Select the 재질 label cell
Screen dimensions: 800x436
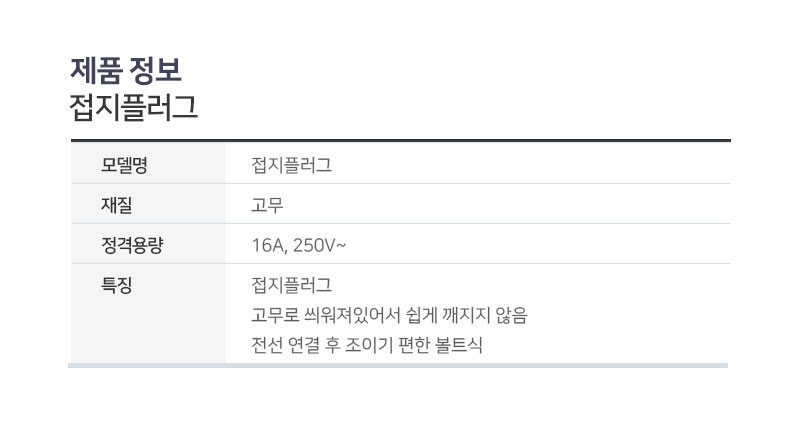tap(148, 203)
